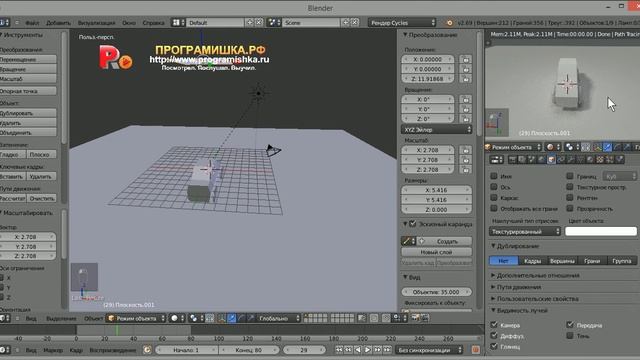This screenshot has height=360, width=640.
Task: Lock X location in Преобразование panel
Action: (466, 60)
